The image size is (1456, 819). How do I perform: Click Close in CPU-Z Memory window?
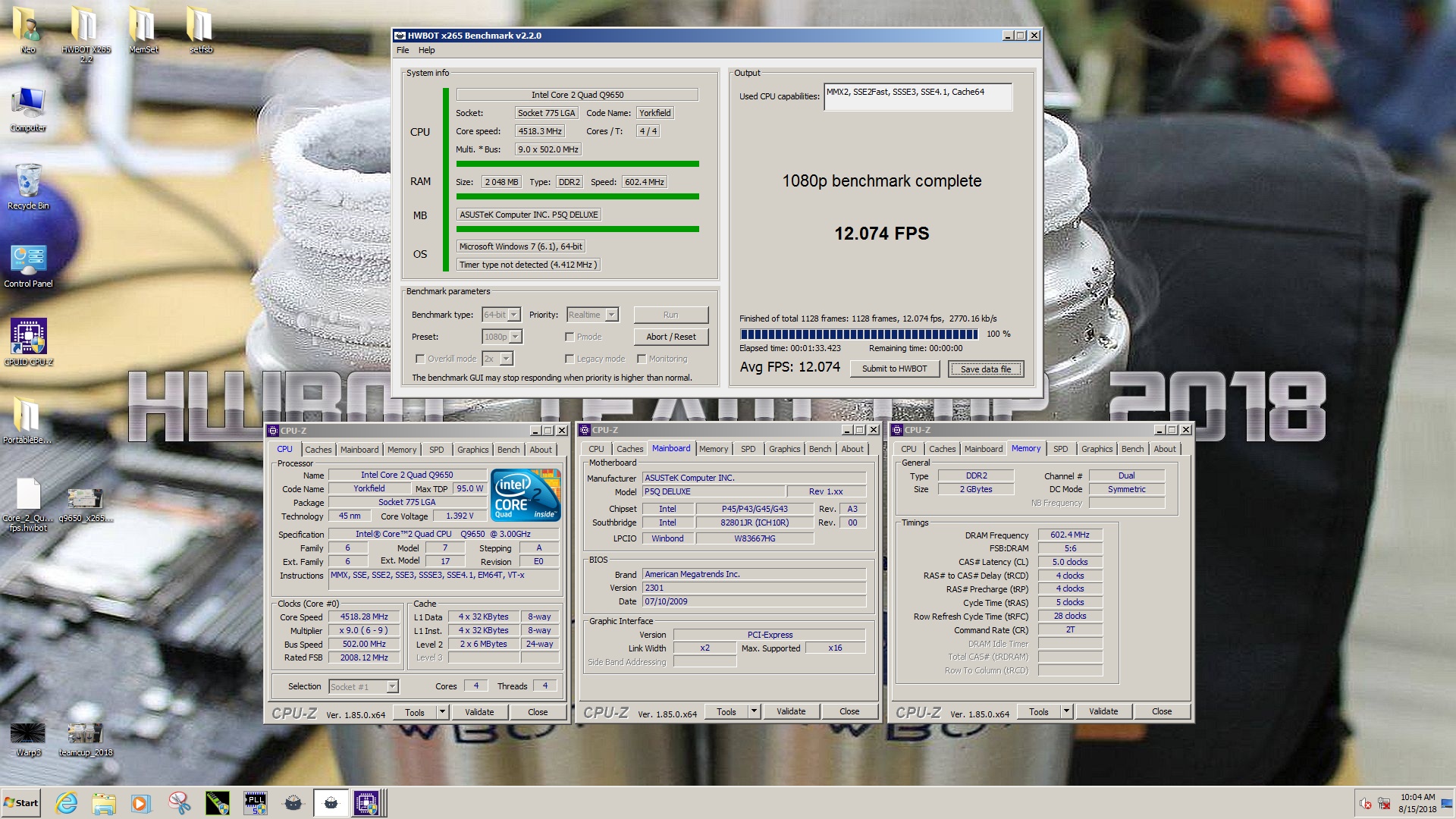tap(1162, 711)
